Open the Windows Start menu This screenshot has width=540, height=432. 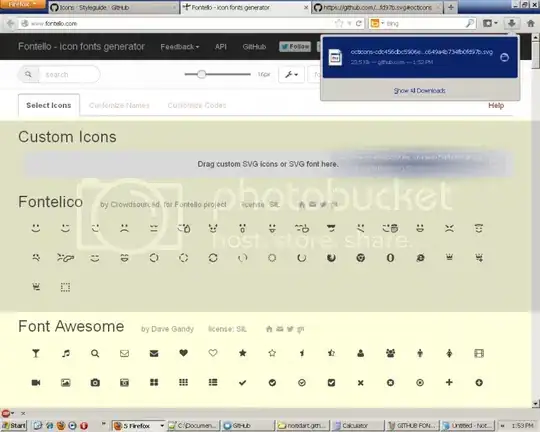point(14,426)
